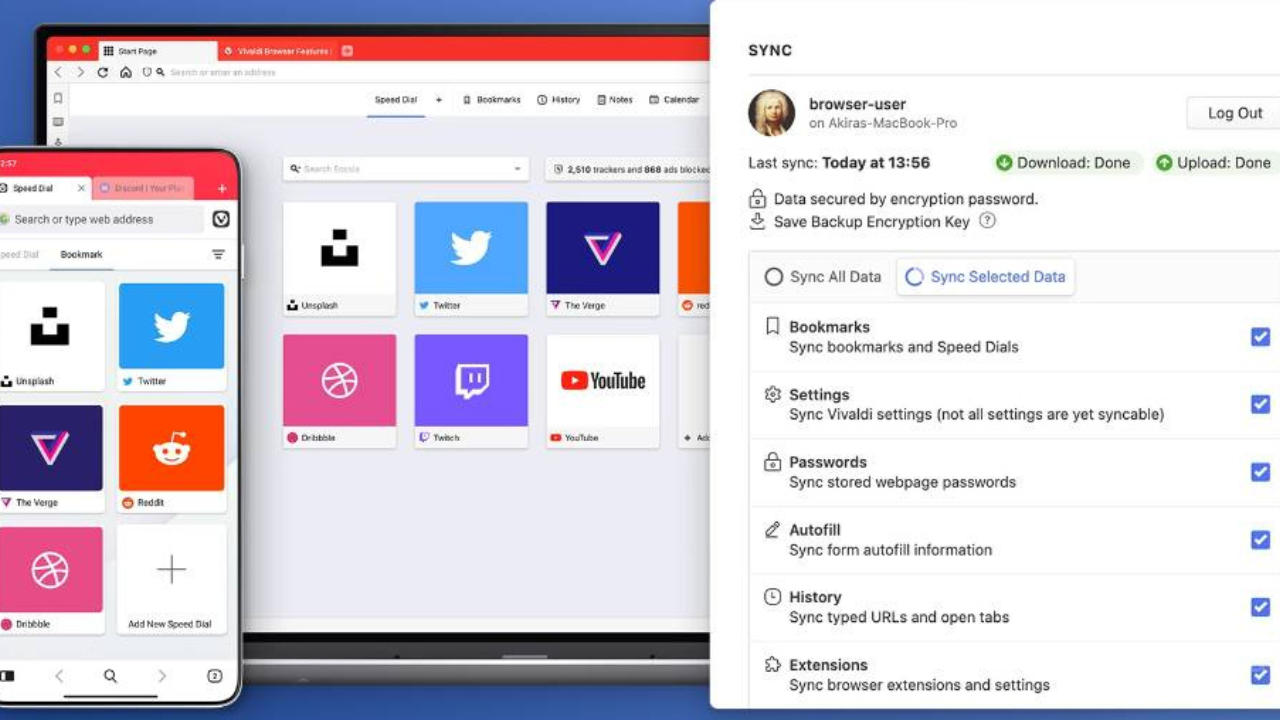Click the reload page icon in browser toolbar
The width and height of the screenshot is (1280, 720).
coord(102,73)
